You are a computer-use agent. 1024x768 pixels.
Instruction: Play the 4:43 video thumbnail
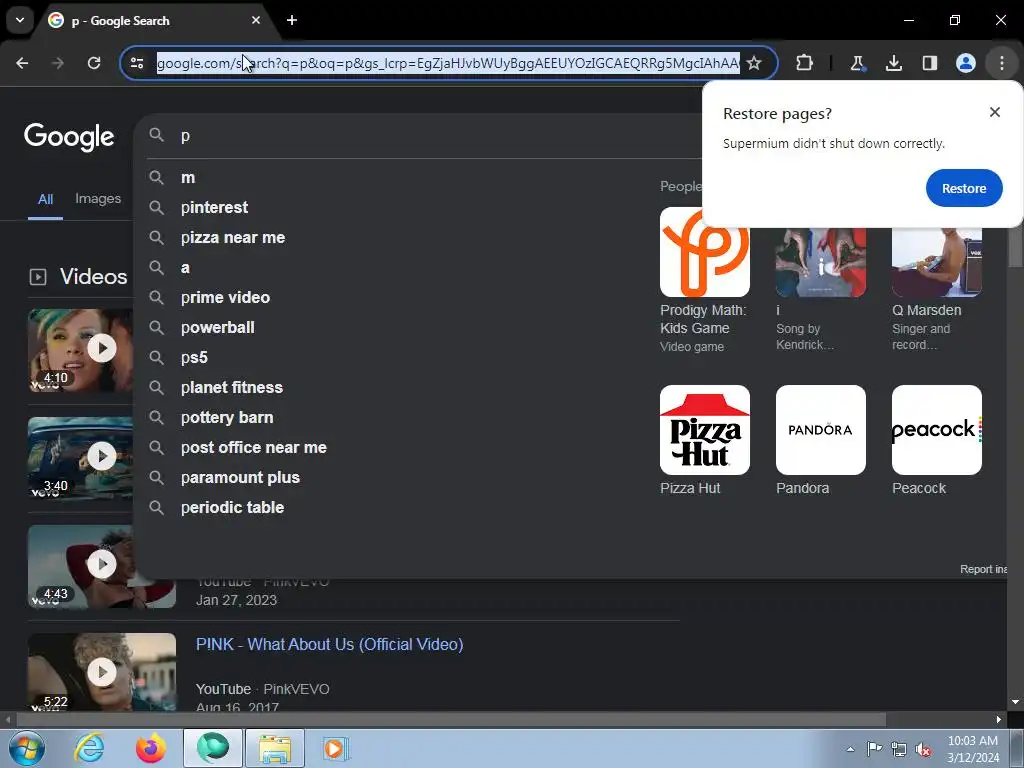[x=102, y=566]
